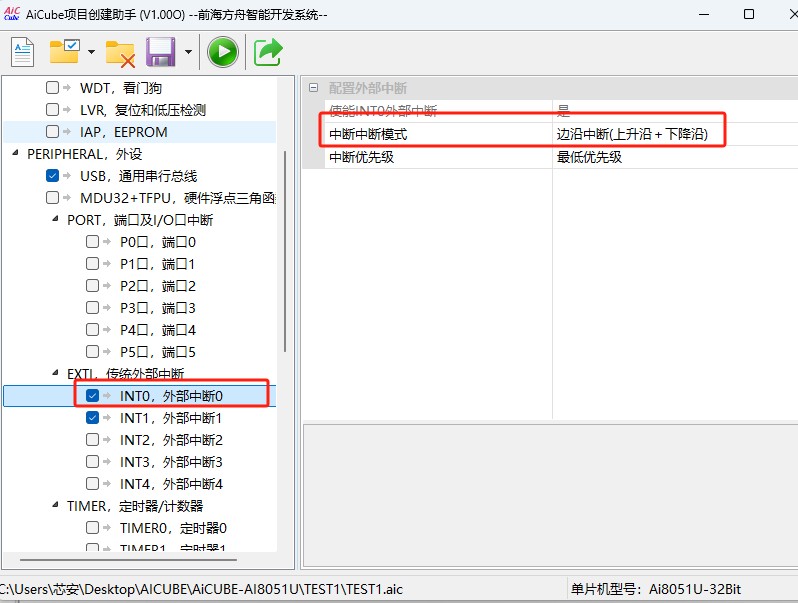The width and height of the screenshot is (798, 603).
Task: Select the INT2，外部中断2 row
Action: pos(171,440)
